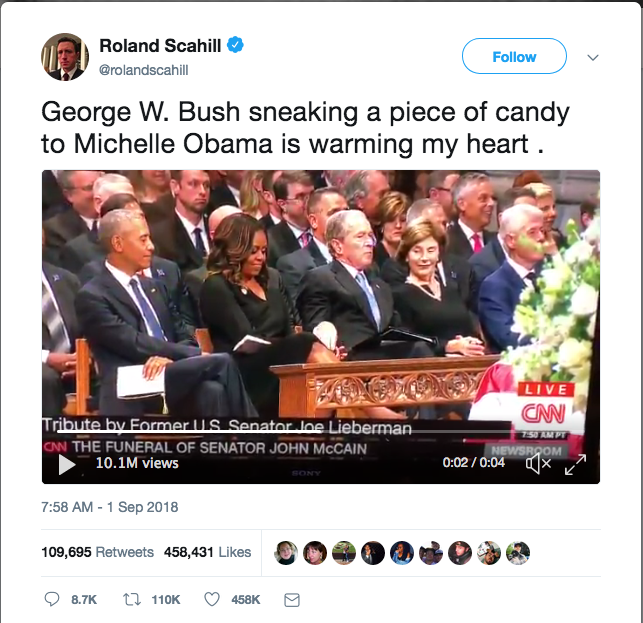Like the tweet with the heart icon
The width and height of the screenshot is (643, 623).
[x=212, y=600]
